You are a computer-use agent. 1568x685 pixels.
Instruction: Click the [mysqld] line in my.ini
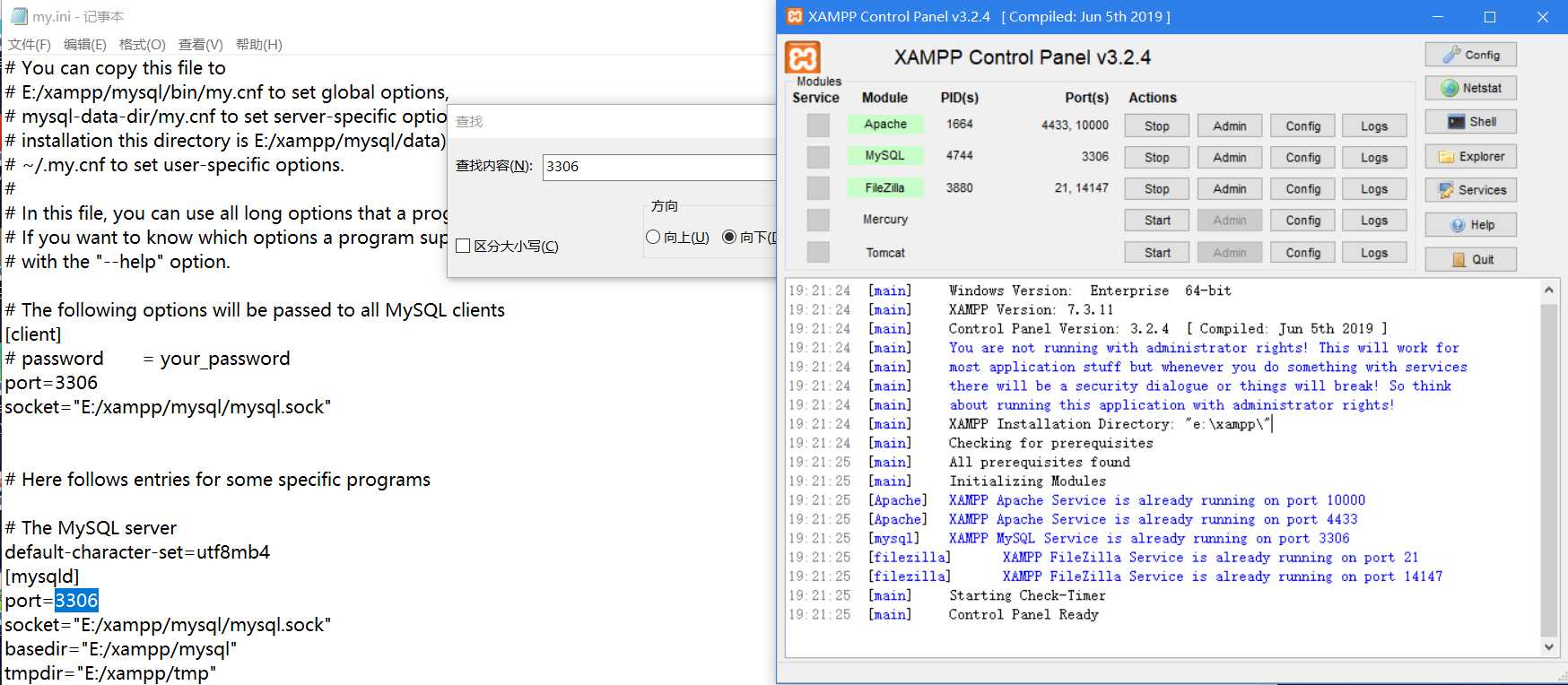point(42,577)
